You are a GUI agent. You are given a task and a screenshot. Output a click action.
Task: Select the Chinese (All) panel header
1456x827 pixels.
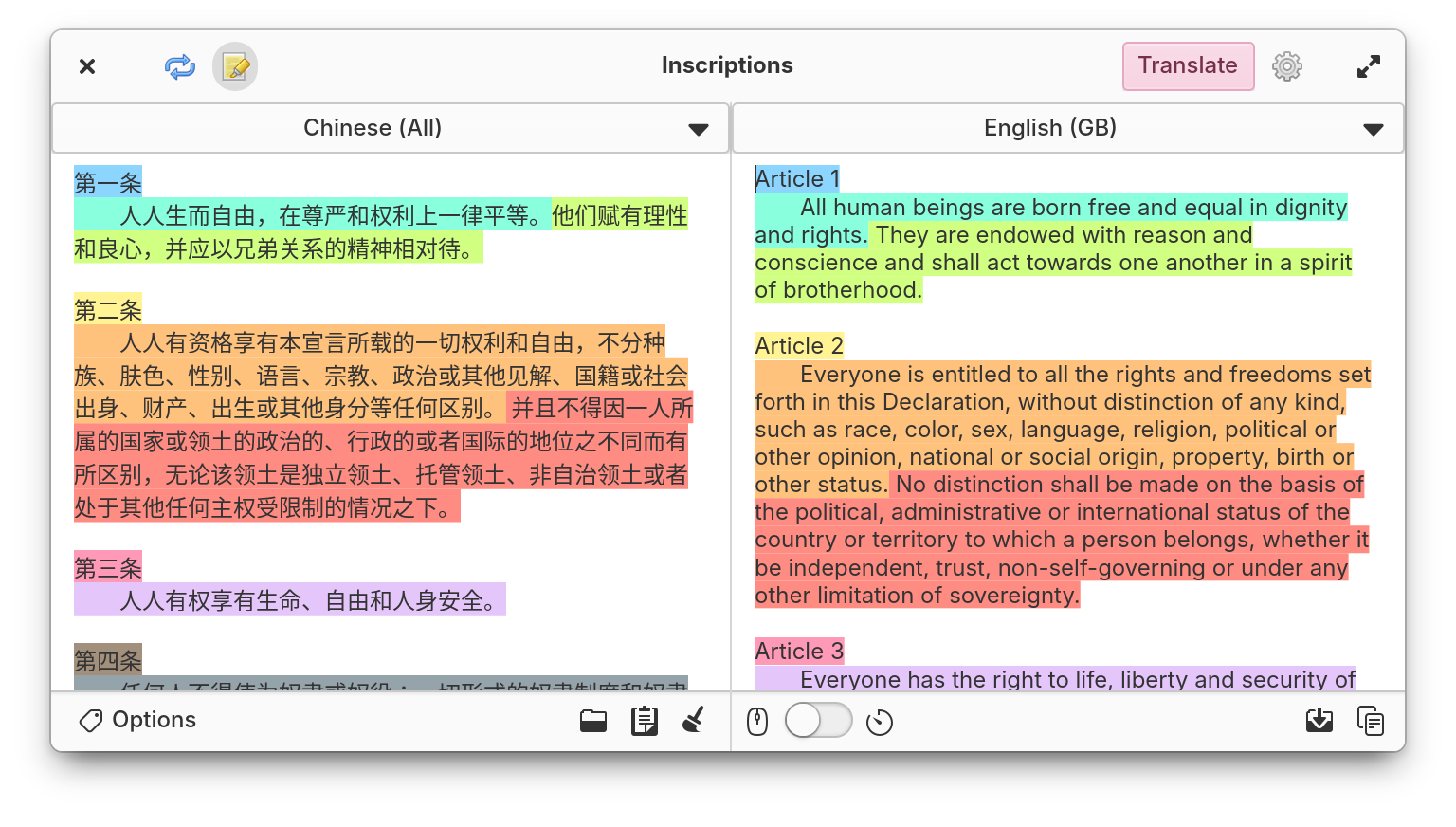[372, 127]
